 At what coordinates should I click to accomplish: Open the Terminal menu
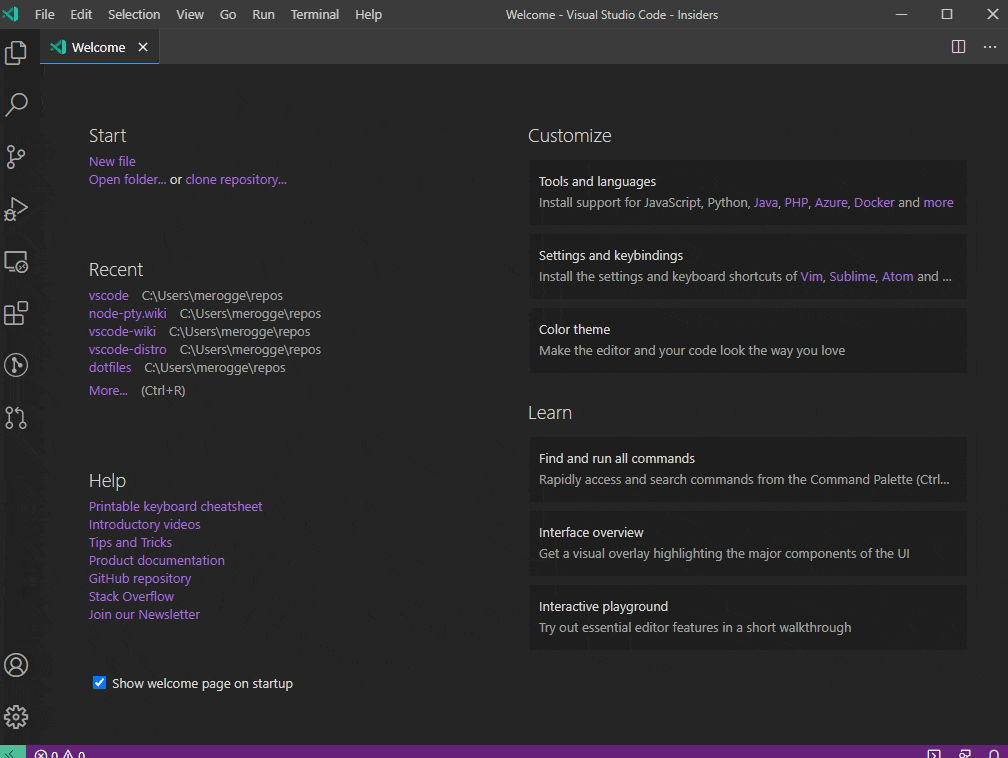click(314, 14)
